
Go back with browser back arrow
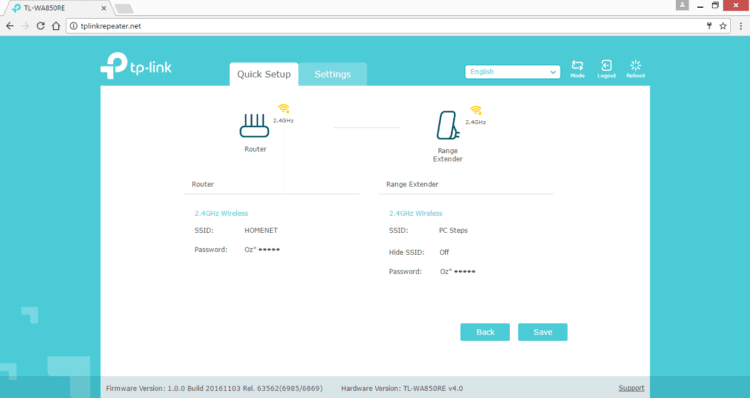[10, 26]
